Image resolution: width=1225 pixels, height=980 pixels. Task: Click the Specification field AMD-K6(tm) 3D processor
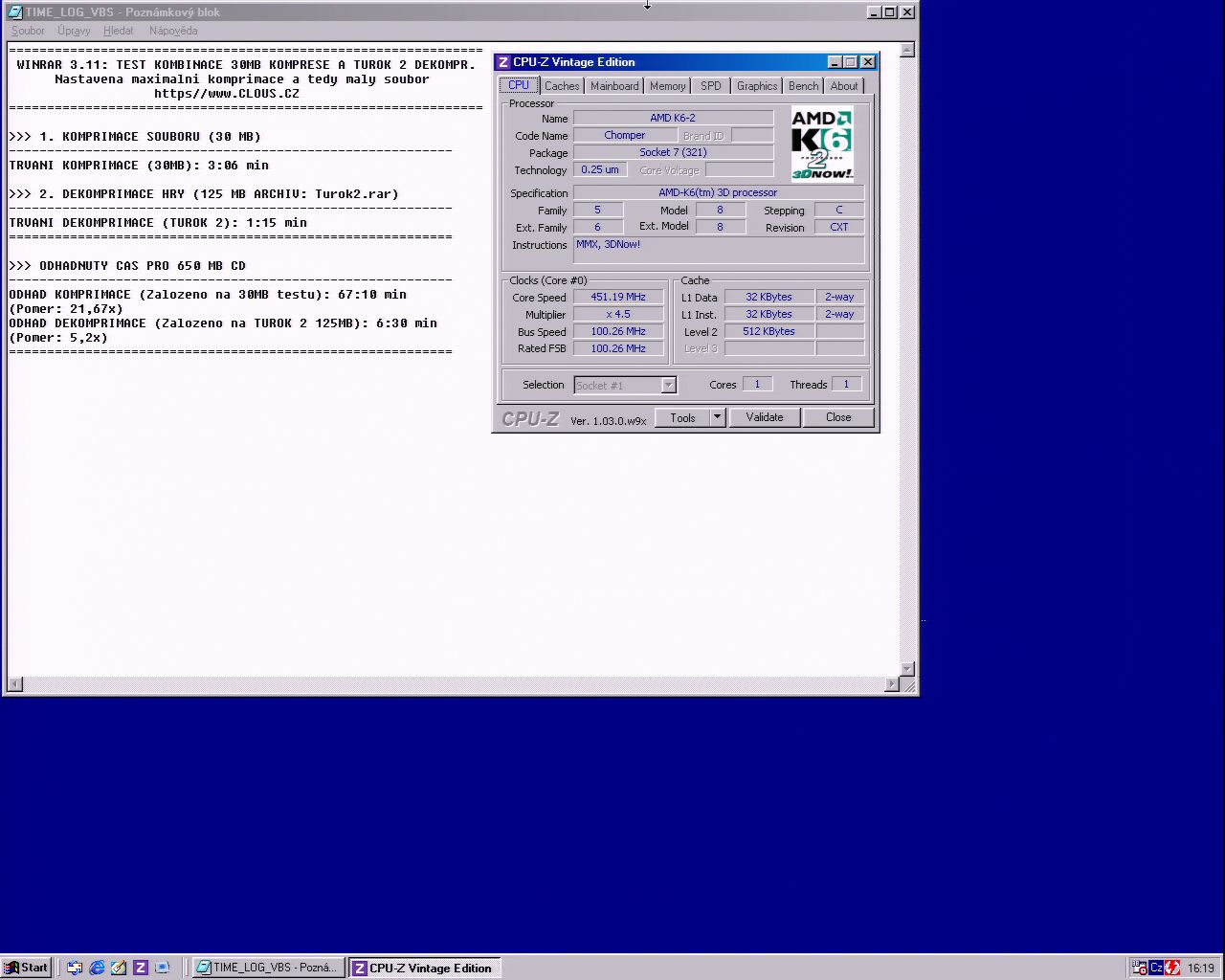[x=719, y=192]
